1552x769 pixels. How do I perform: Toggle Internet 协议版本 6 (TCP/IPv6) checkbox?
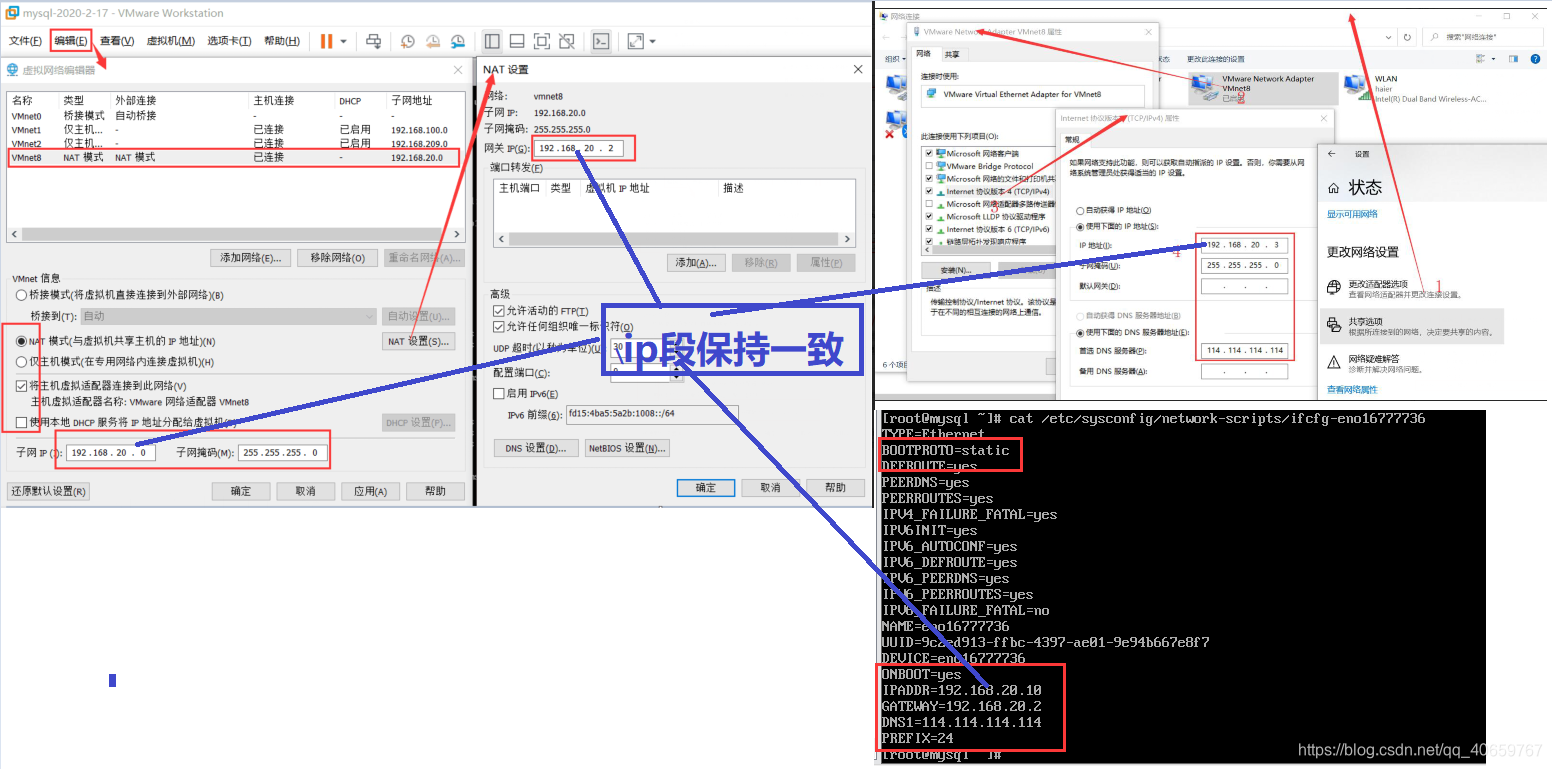[929, 229]
